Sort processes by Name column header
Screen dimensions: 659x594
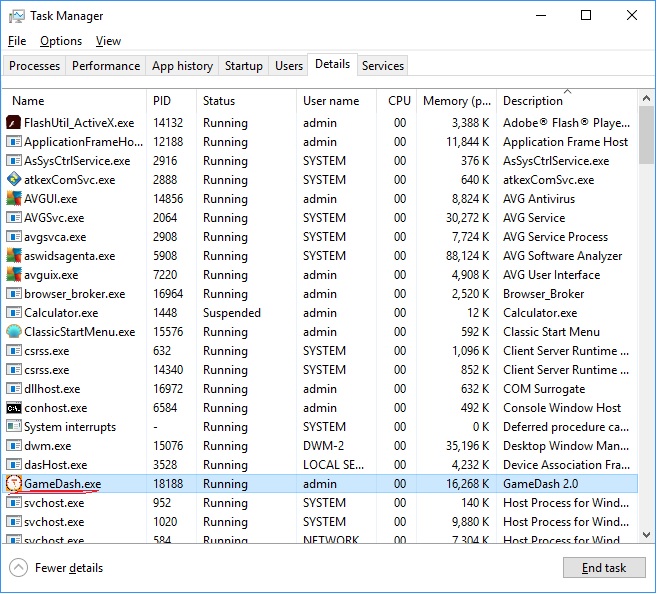coord(28,101)
